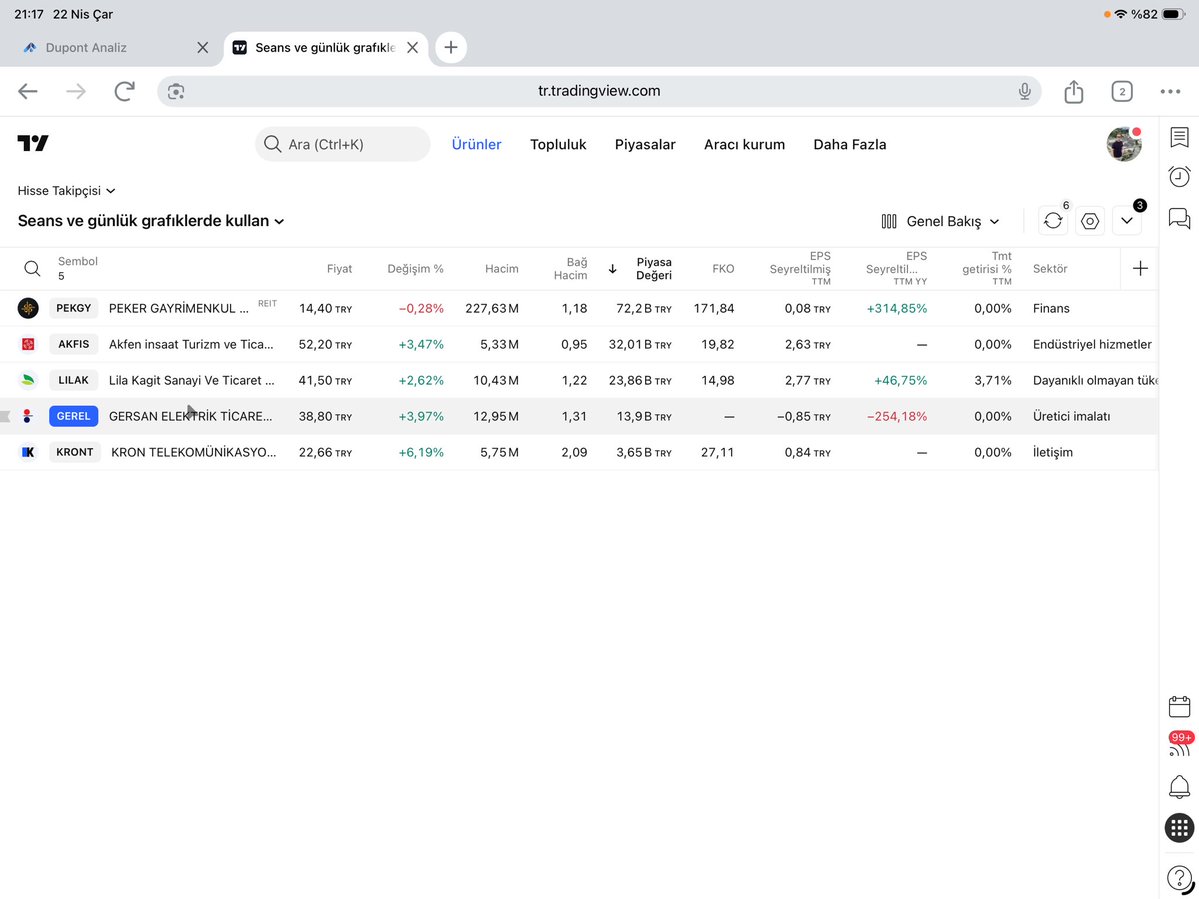Open the user profile avatar

pos(1123,144)
